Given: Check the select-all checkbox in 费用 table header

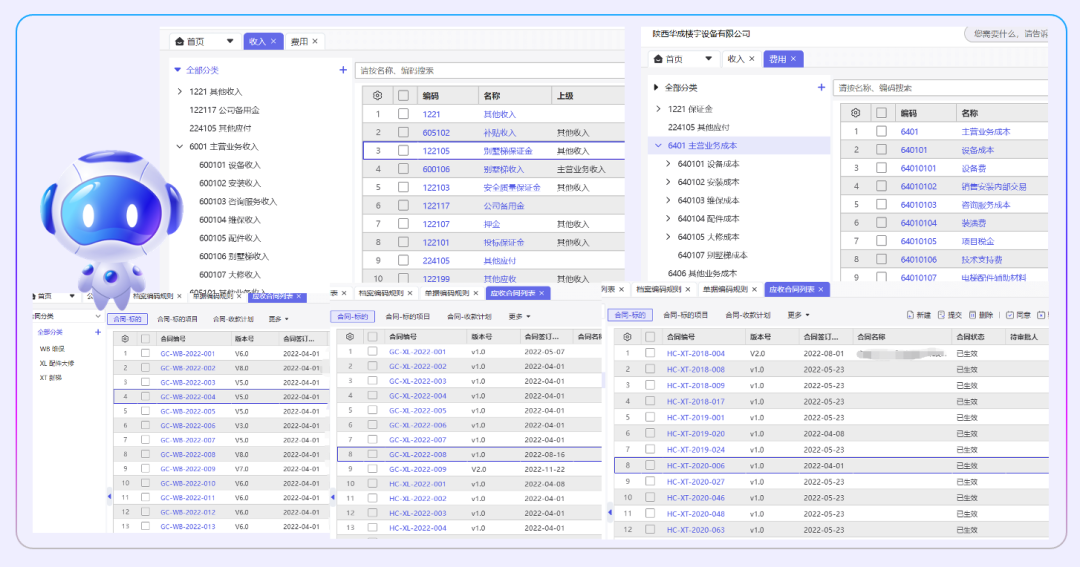Looking at the screenshot, I should 881,113.
